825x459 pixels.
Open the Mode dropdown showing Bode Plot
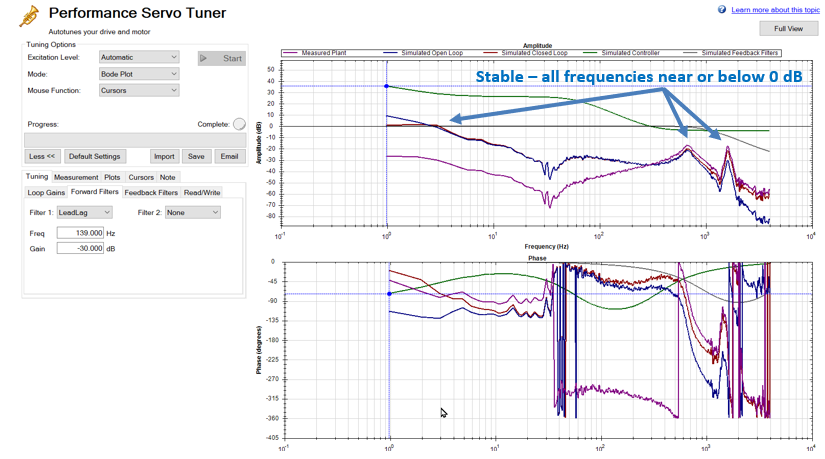139,74
